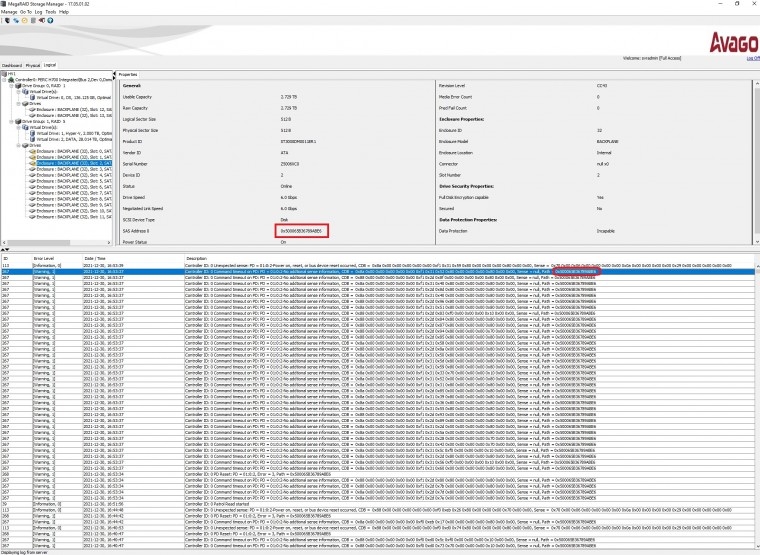Open help via the blue question icon
The height and width of the screenshot is (555, 760).
click(x=50, y=20)
